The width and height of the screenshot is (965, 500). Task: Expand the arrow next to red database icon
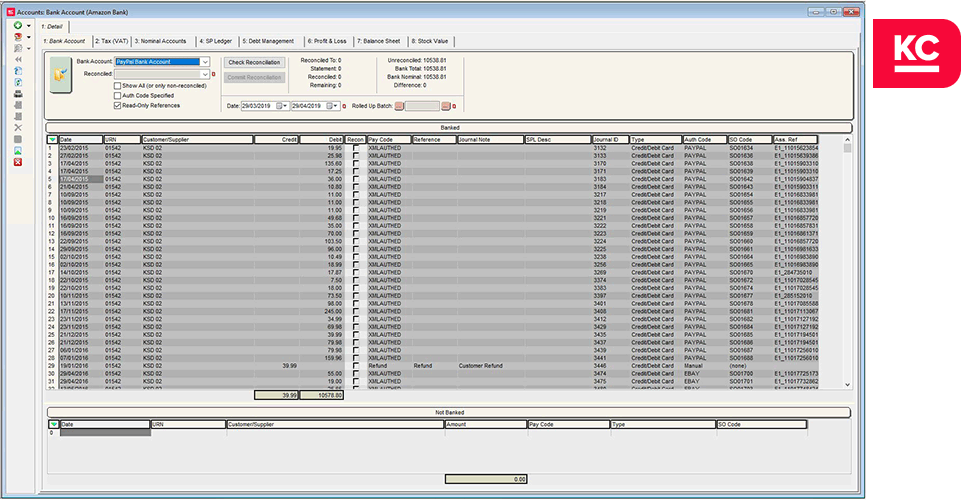pyautogui.click(x=28, y=37)
